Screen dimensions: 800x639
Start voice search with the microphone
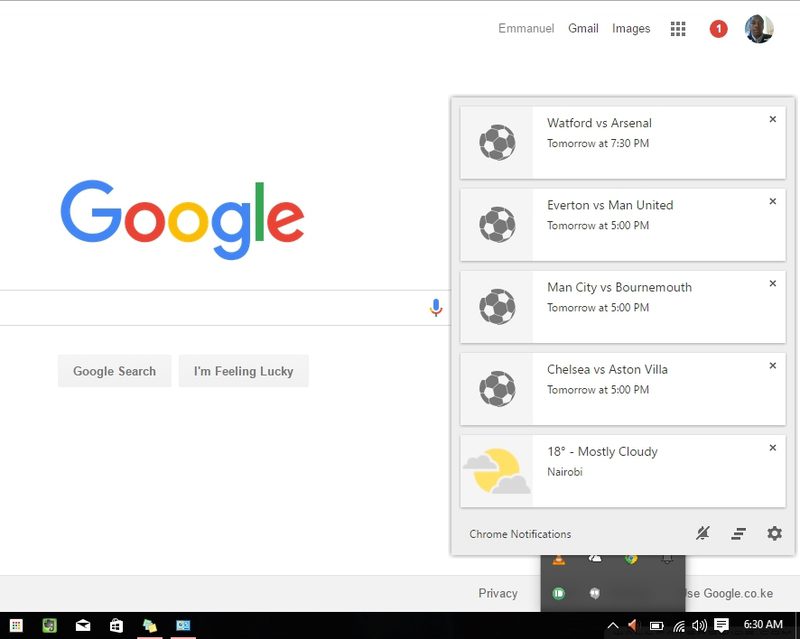click(436, 308)
